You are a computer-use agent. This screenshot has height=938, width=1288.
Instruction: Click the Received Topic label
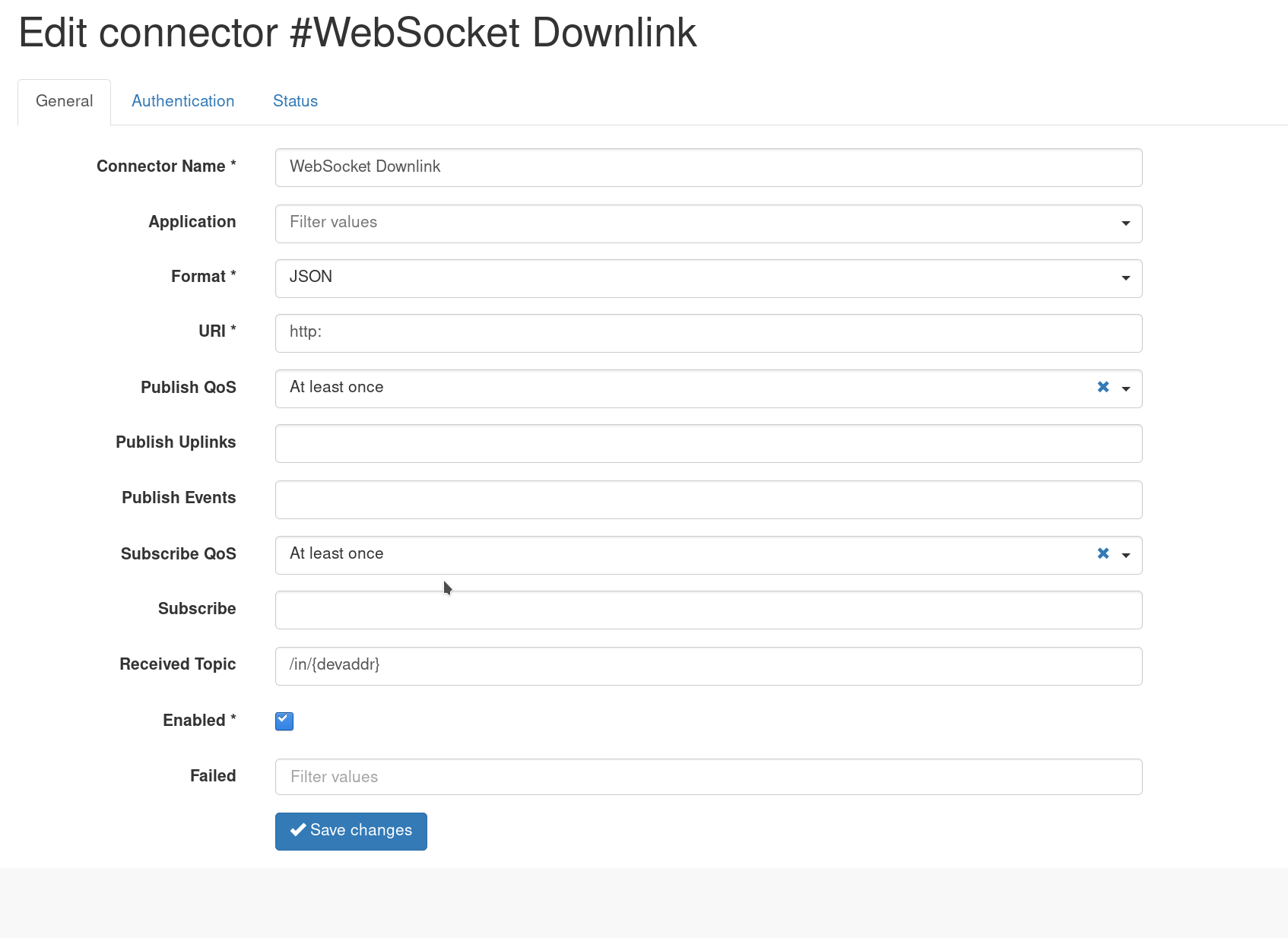coord(178,664)
